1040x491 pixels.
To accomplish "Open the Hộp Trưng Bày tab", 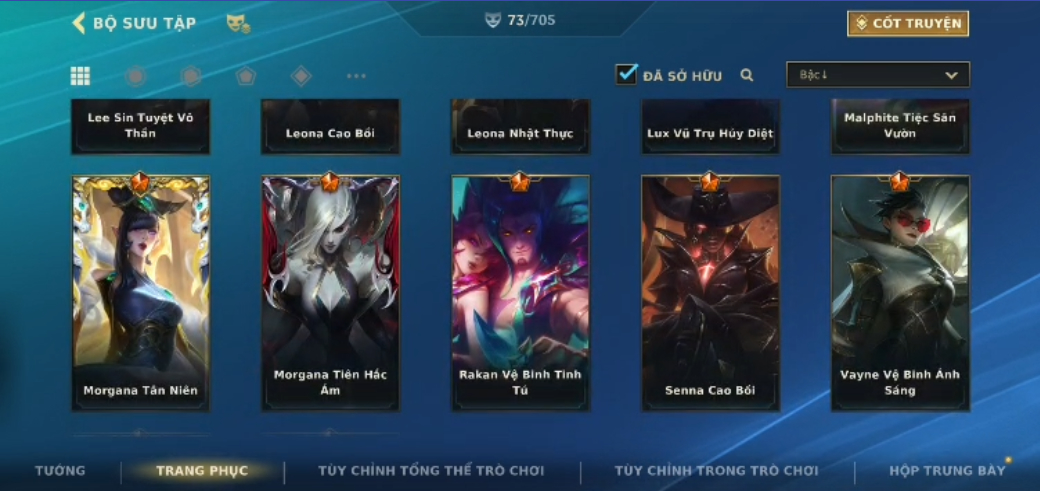I will coord(947,470).
